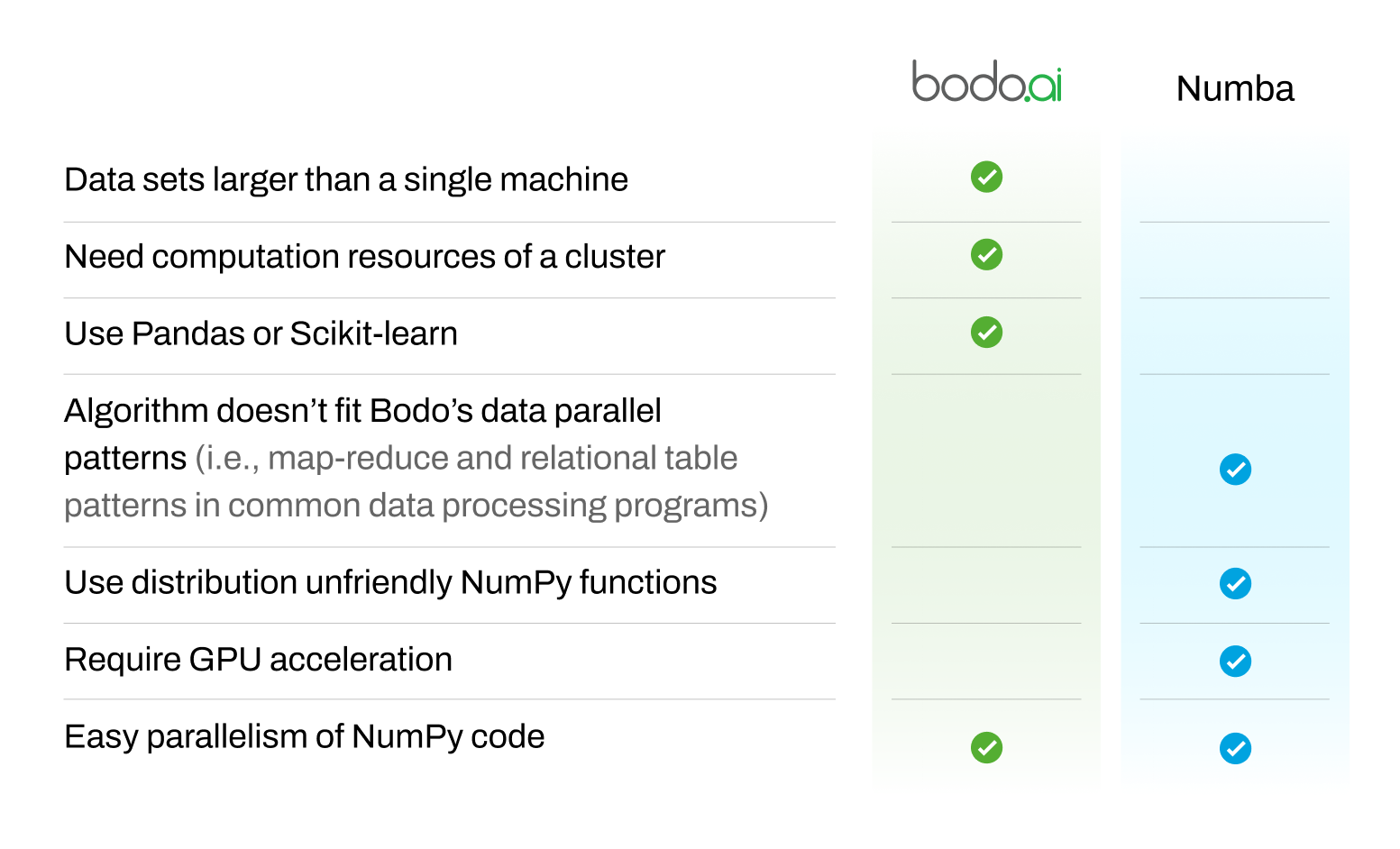Click empty Numba cell for Pandas row

pos(1234,336)
